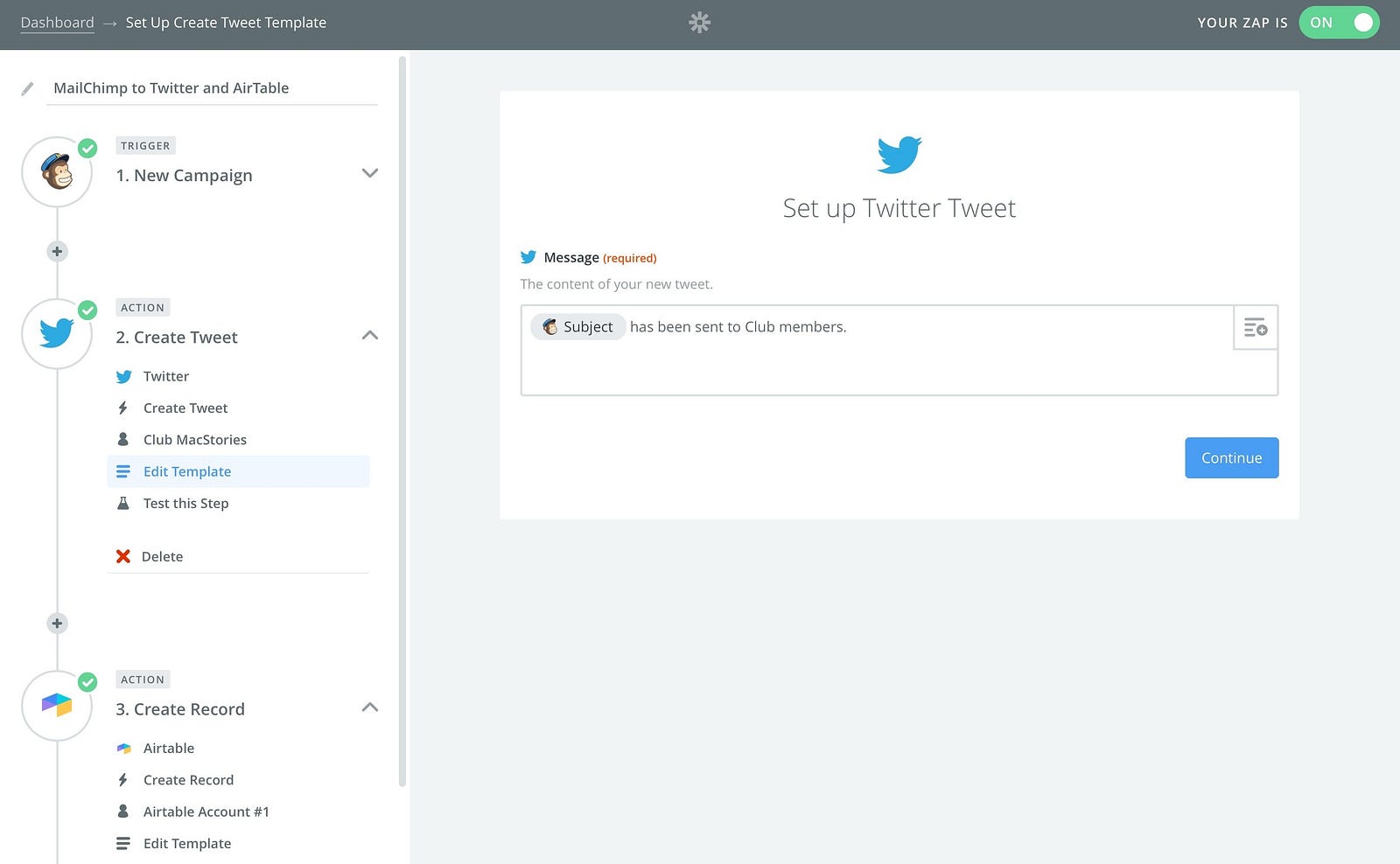Click the flask icon beside Test this Step
The image size is (1400, 864).
coord(123,504)
